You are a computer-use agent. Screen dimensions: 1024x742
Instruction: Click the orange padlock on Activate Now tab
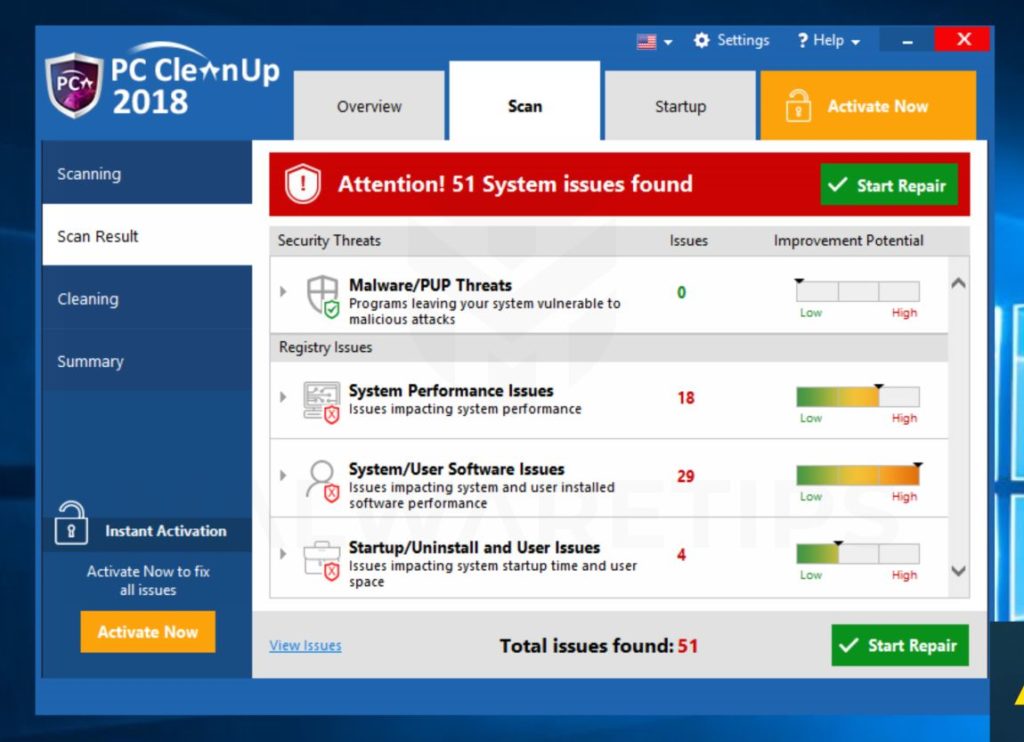pyautogui.click(x=797, y=105)
